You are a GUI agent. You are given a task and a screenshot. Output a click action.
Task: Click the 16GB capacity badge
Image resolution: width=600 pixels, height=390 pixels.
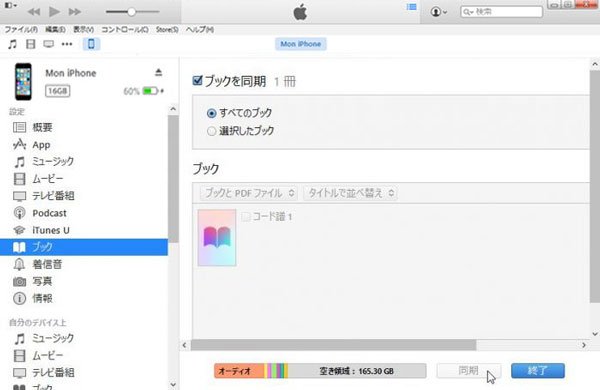pyautogui.click(x=57, y=91)
